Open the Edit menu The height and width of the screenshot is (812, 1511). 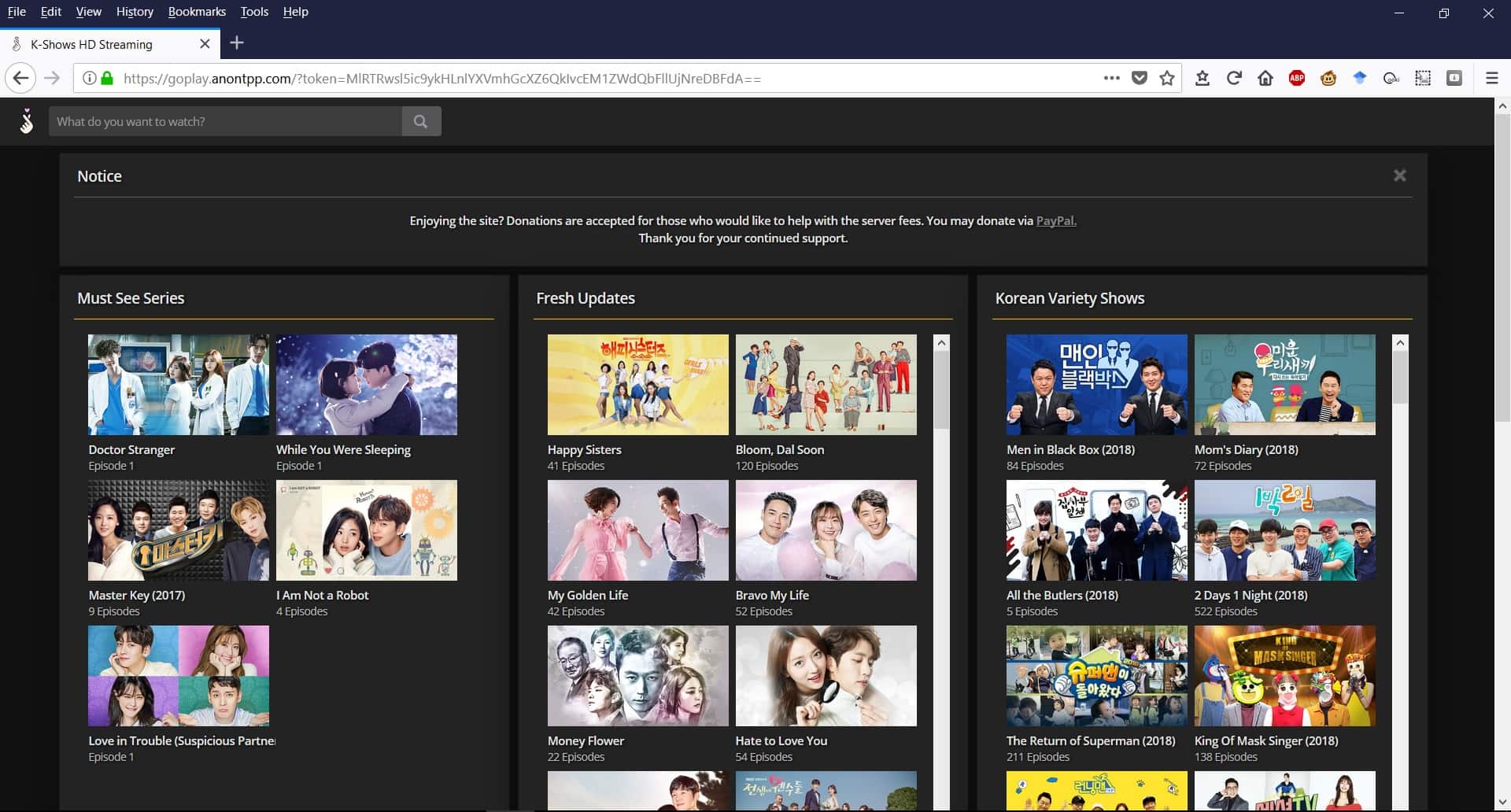point(51,12)
